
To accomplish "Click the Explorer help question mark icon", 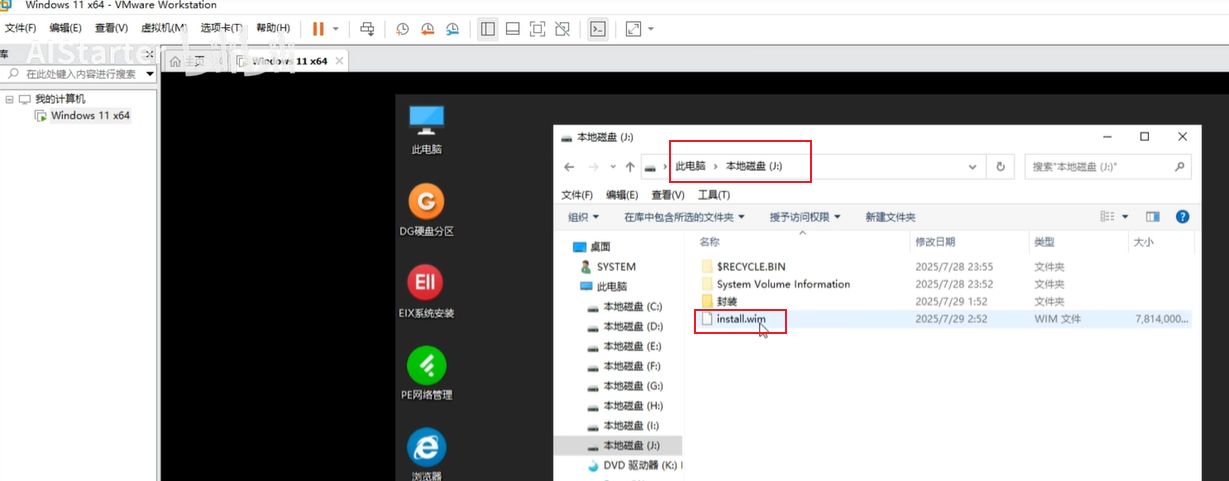I will point(1182,217).
